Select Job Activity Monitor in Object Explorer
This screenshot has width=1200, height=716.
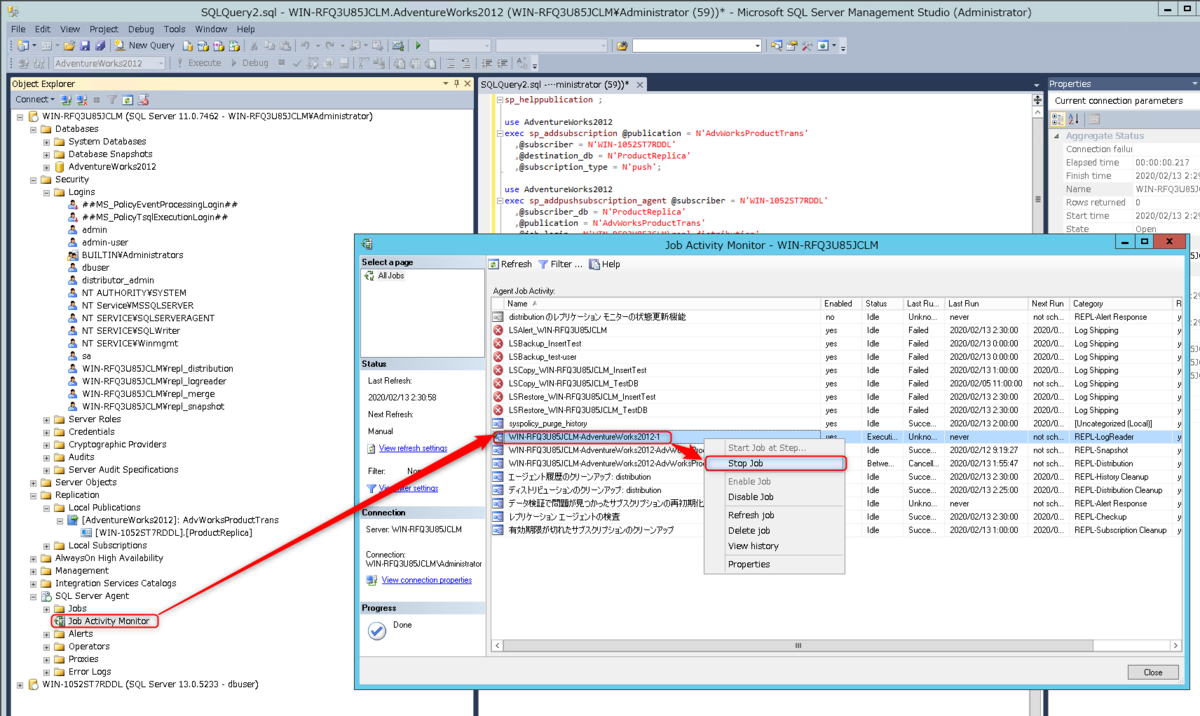tap(108, 621)
